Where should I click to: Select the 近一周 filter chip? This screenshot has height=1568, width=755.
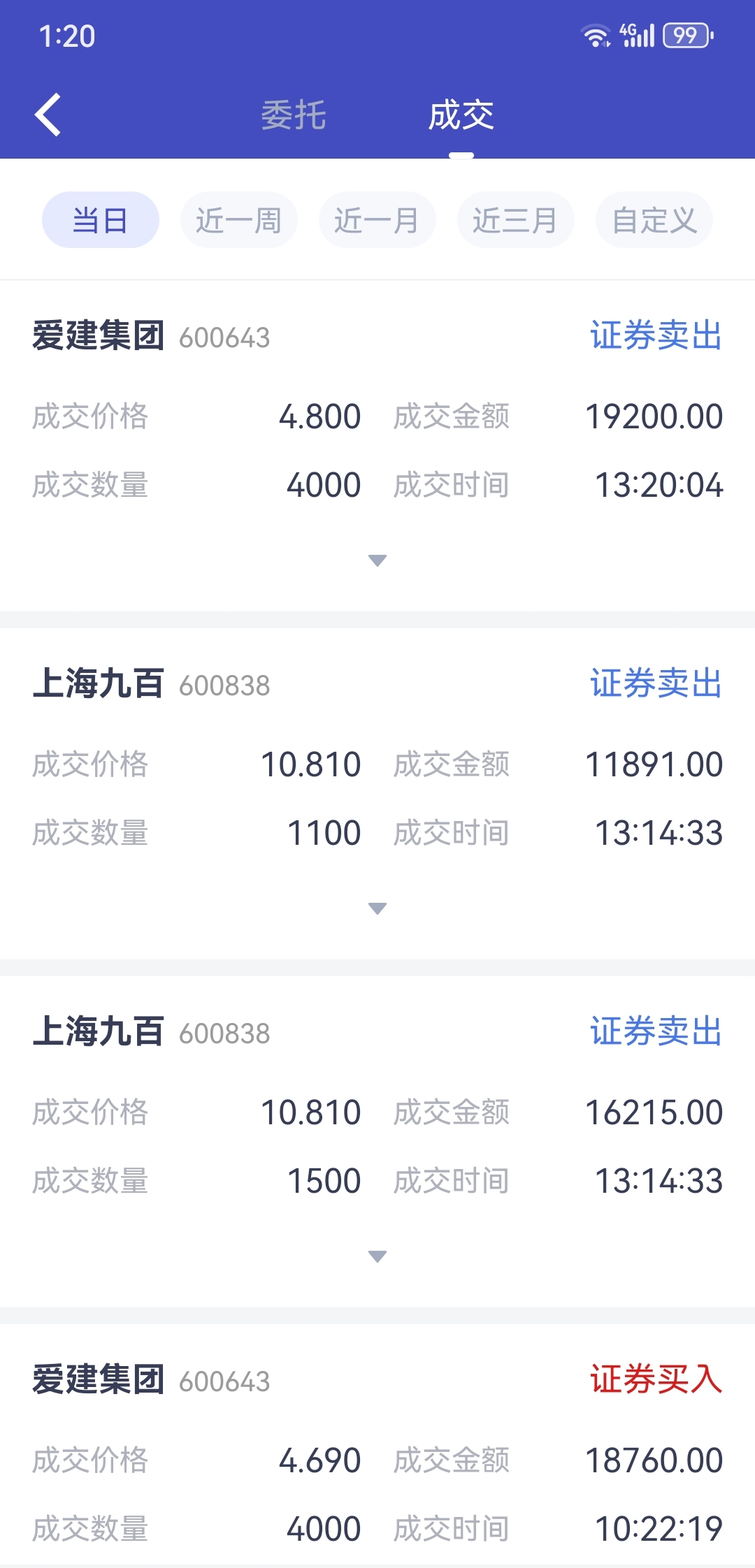point(239,220)
